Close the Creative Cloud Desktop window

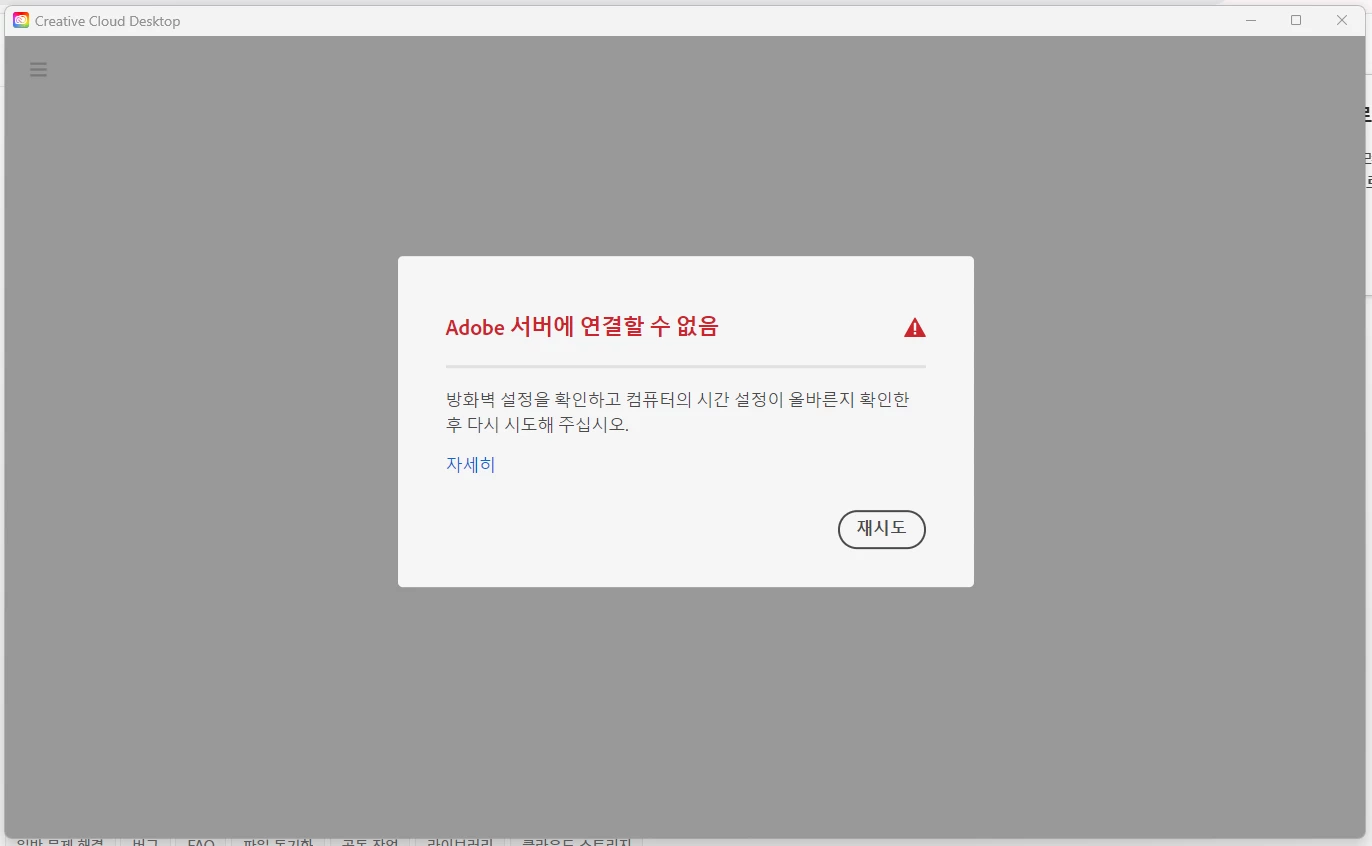(x=1342, y=20)
